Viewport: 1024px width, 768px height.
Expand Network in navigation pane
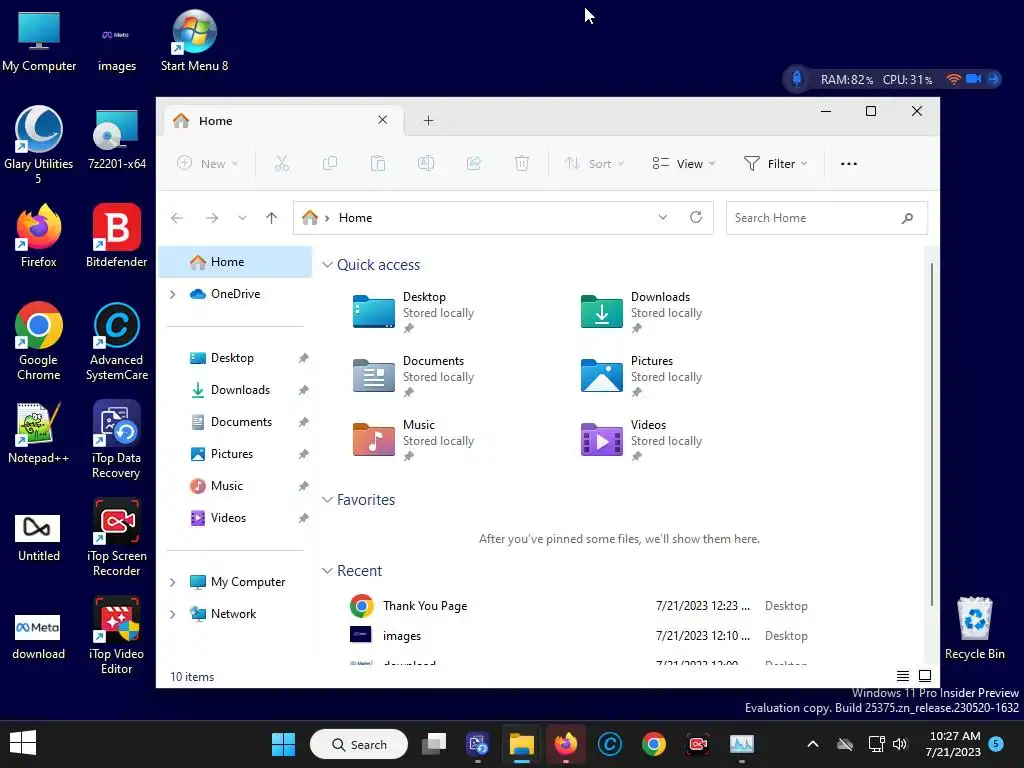tap(172, 614)
